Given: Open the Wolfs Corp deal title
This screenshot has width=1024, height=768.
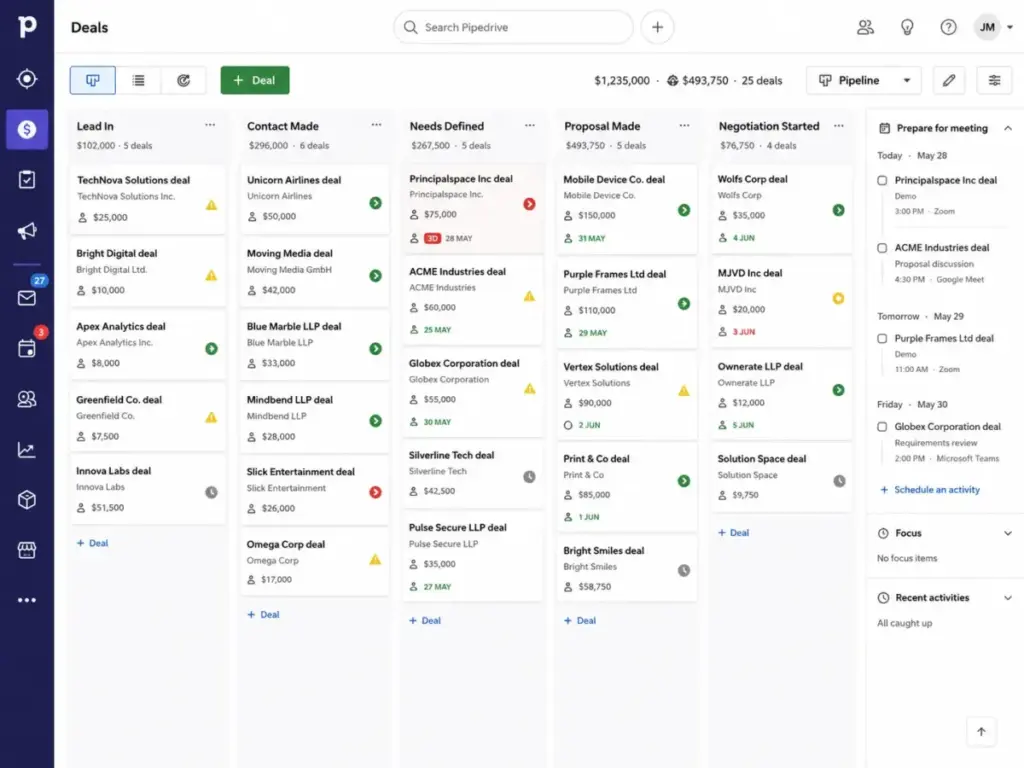Looking at the screenshot, I should tap(752, 179).
